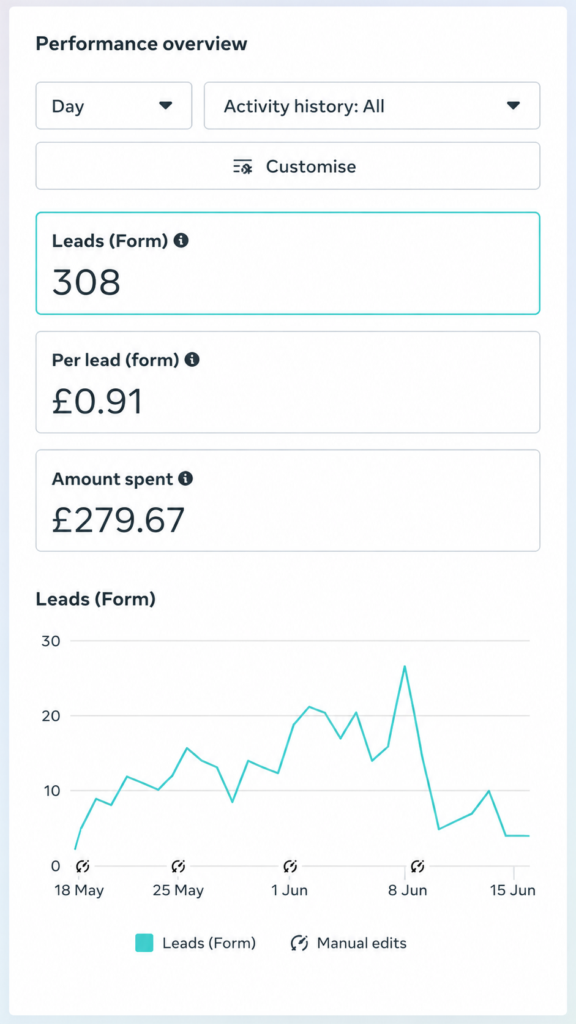Click the manual edit marker at 8 Jun
The image size is (576, 1024).
click(x=417, y=867)
